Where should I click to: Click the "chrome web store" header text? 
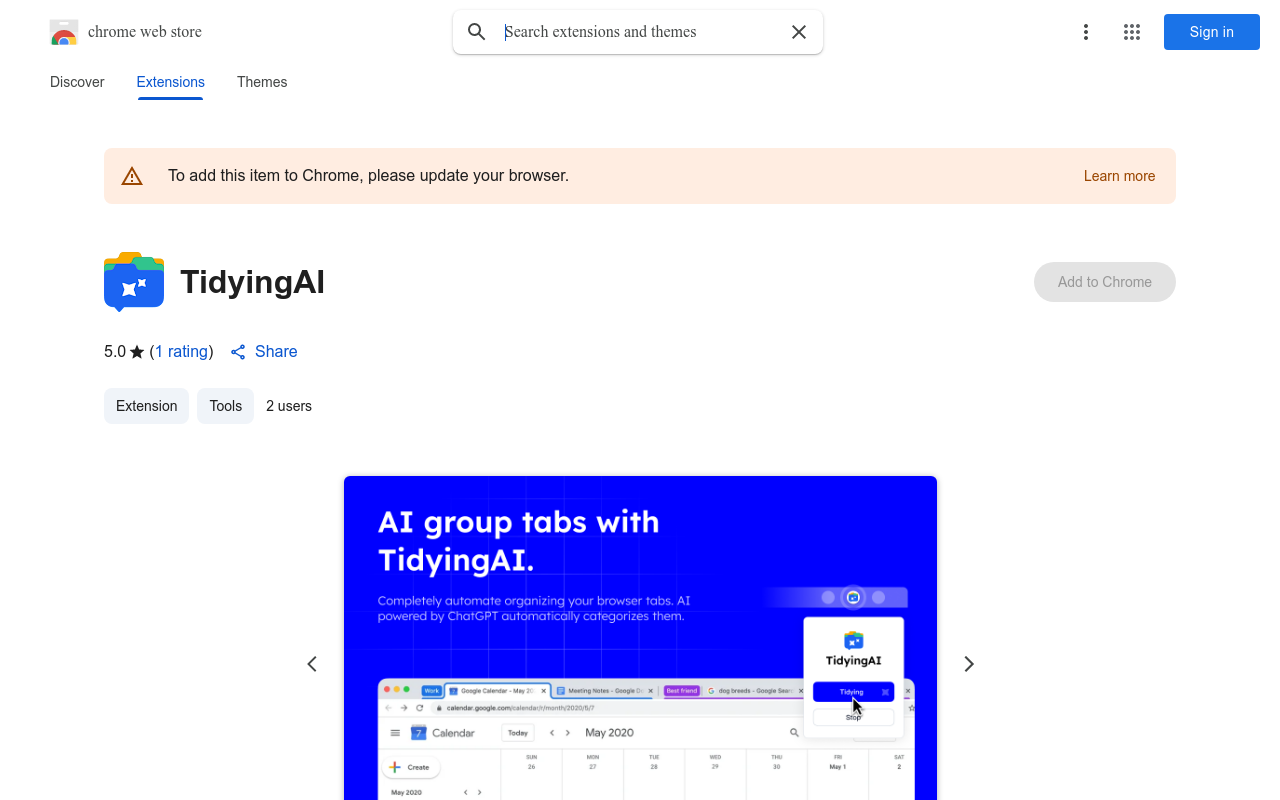pos(145,32)
